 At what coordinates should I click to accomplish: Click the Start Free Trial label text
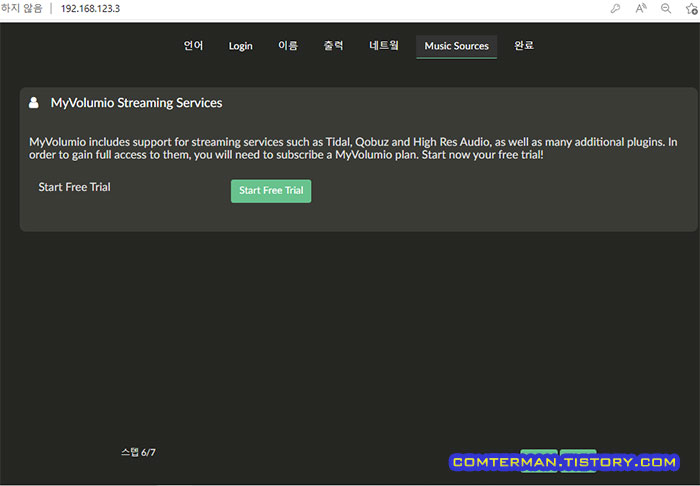[x=75, y=187]
